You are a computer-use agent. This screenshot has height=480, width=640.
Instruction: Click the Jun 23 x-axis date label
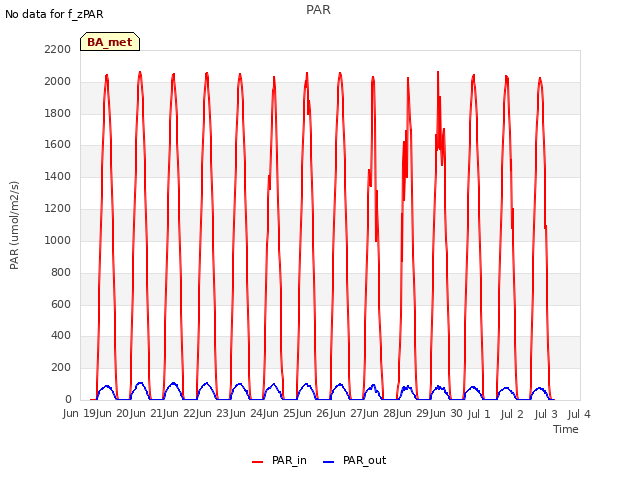coord(213,413)
